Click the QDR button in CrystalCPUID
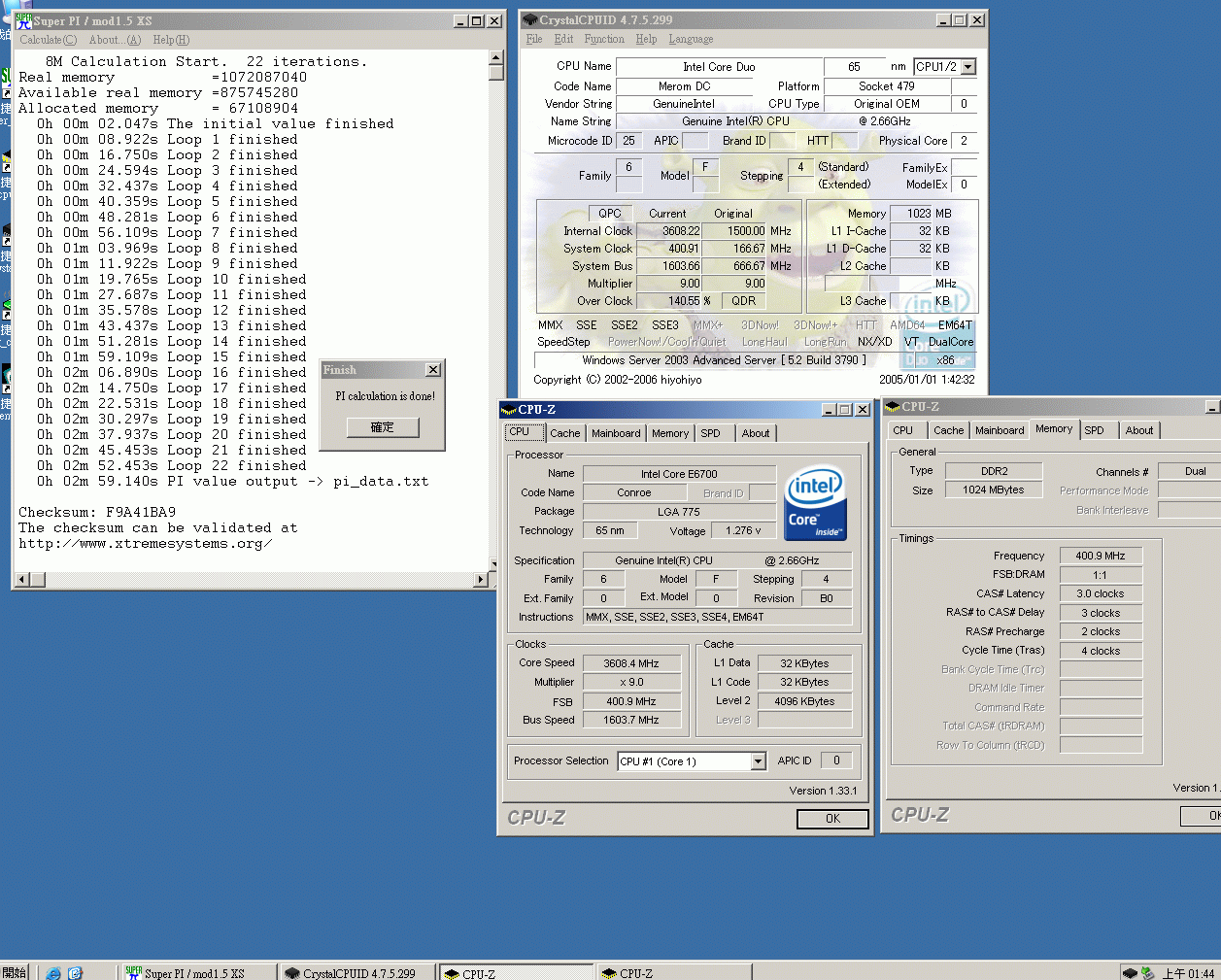The width and height of the screenshot is (1221, 980). [744, 301]
